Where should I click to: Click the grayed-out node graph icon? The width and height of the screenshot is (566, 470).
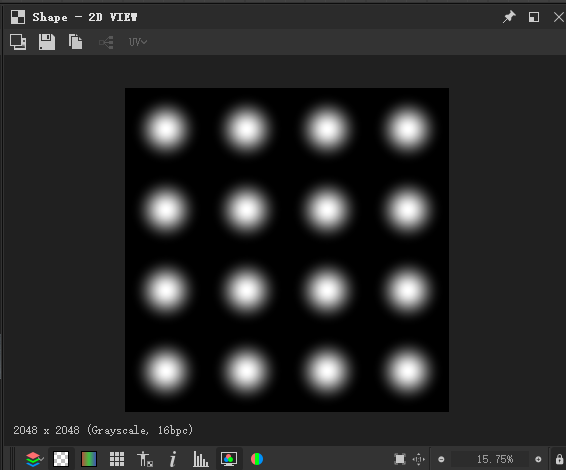[x=106, y=42]
